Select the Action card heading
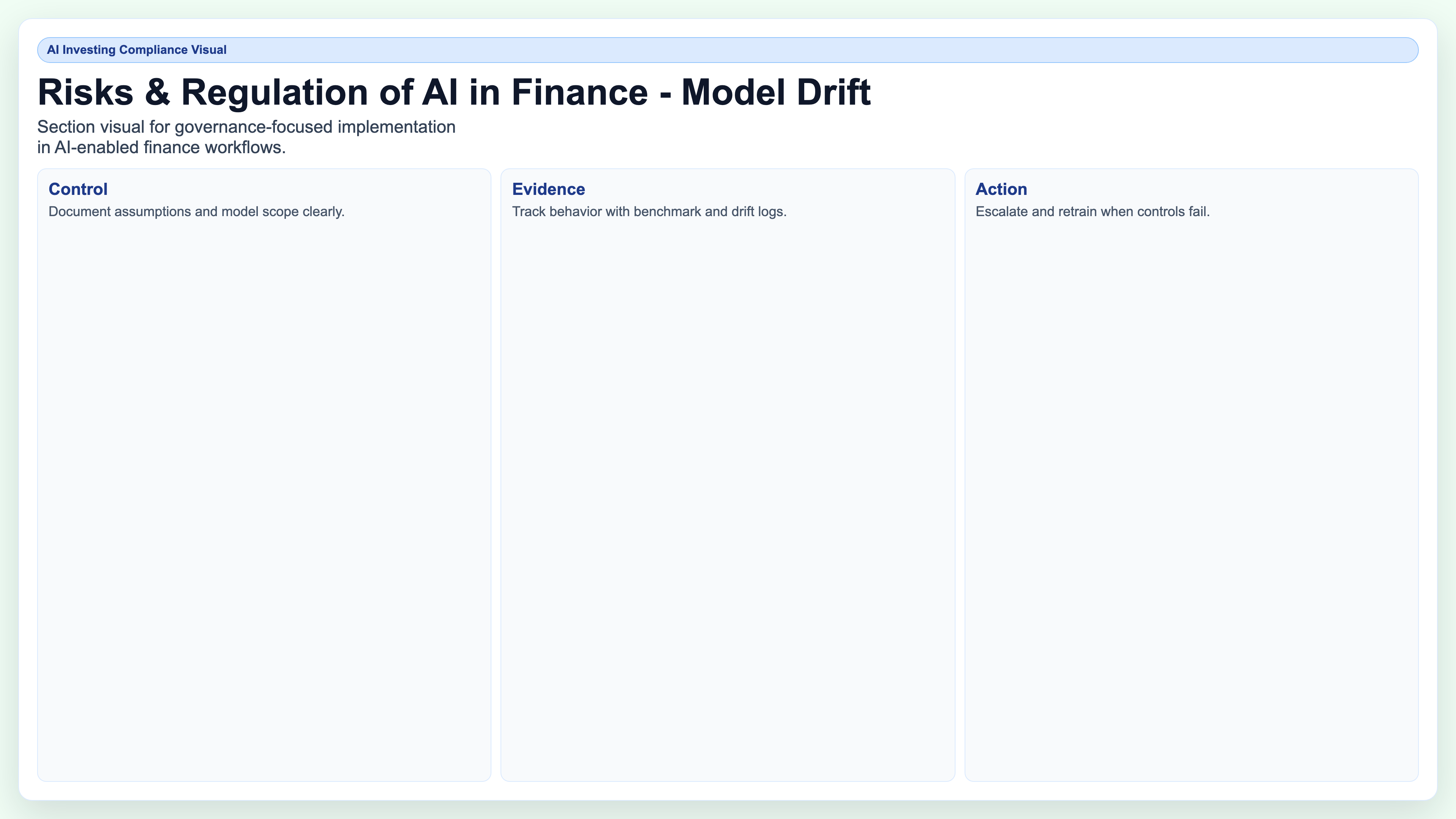 coord(1001,189)
